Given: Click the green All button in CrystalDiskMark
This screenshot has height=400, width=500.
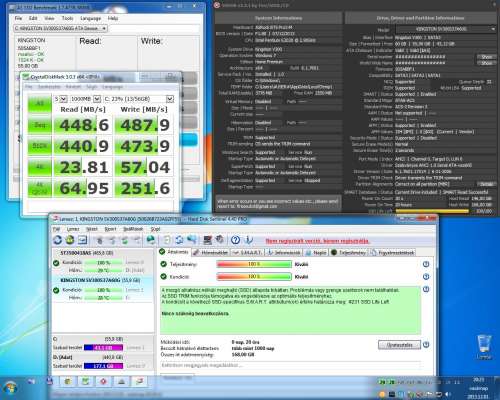Looking at the screenshot, I should pyautogui.click(x=40, y=103).
